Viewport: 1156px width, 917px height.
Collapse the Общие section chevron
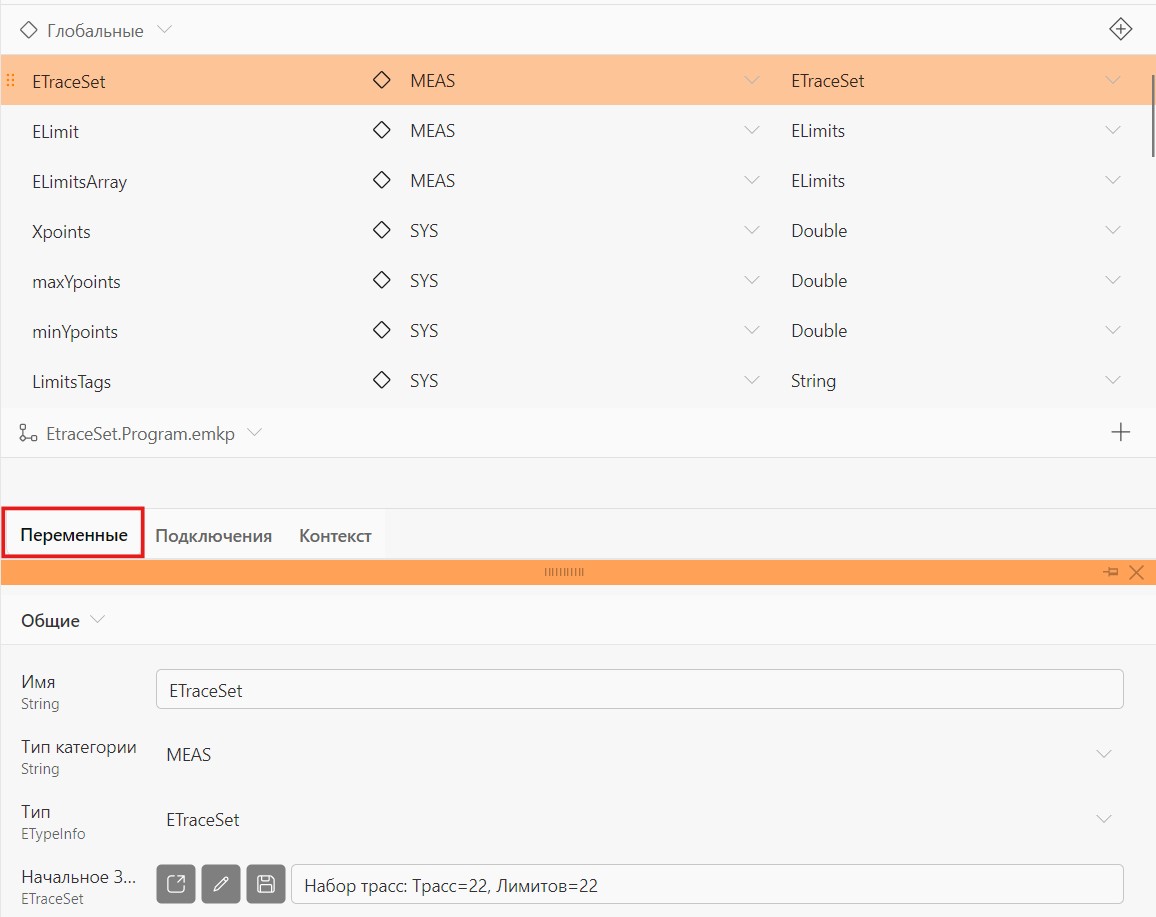[x=97, y=619]
